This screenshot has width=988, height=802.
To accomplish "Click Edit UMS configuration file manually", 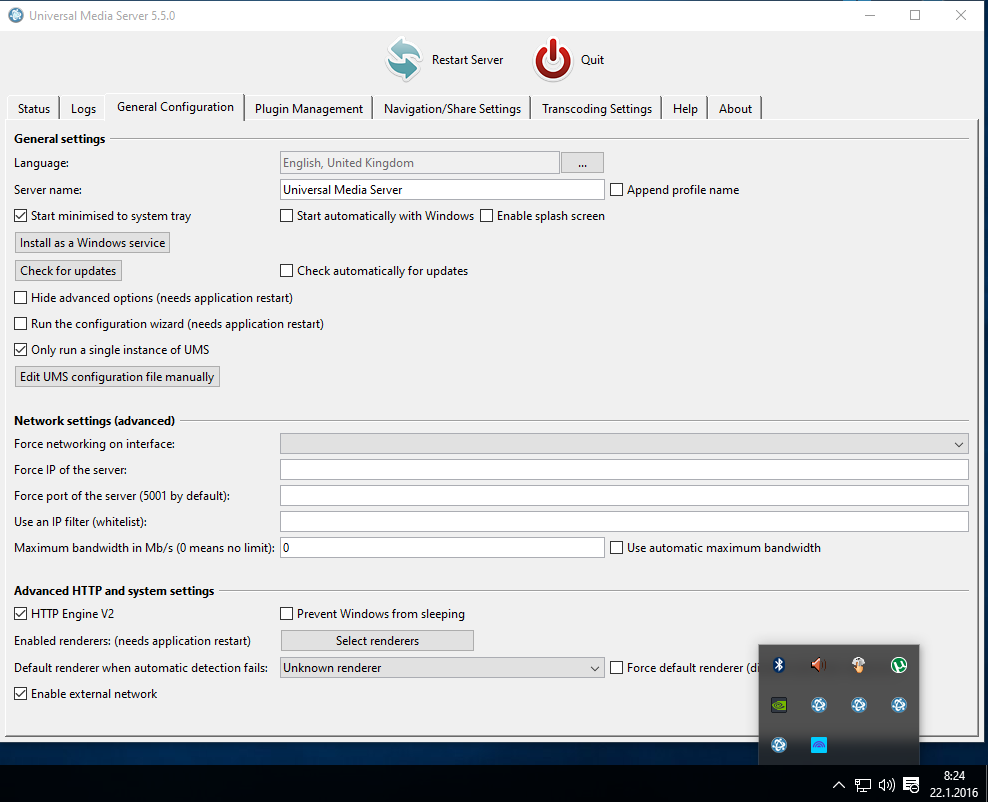I will (x=117, y=377).
